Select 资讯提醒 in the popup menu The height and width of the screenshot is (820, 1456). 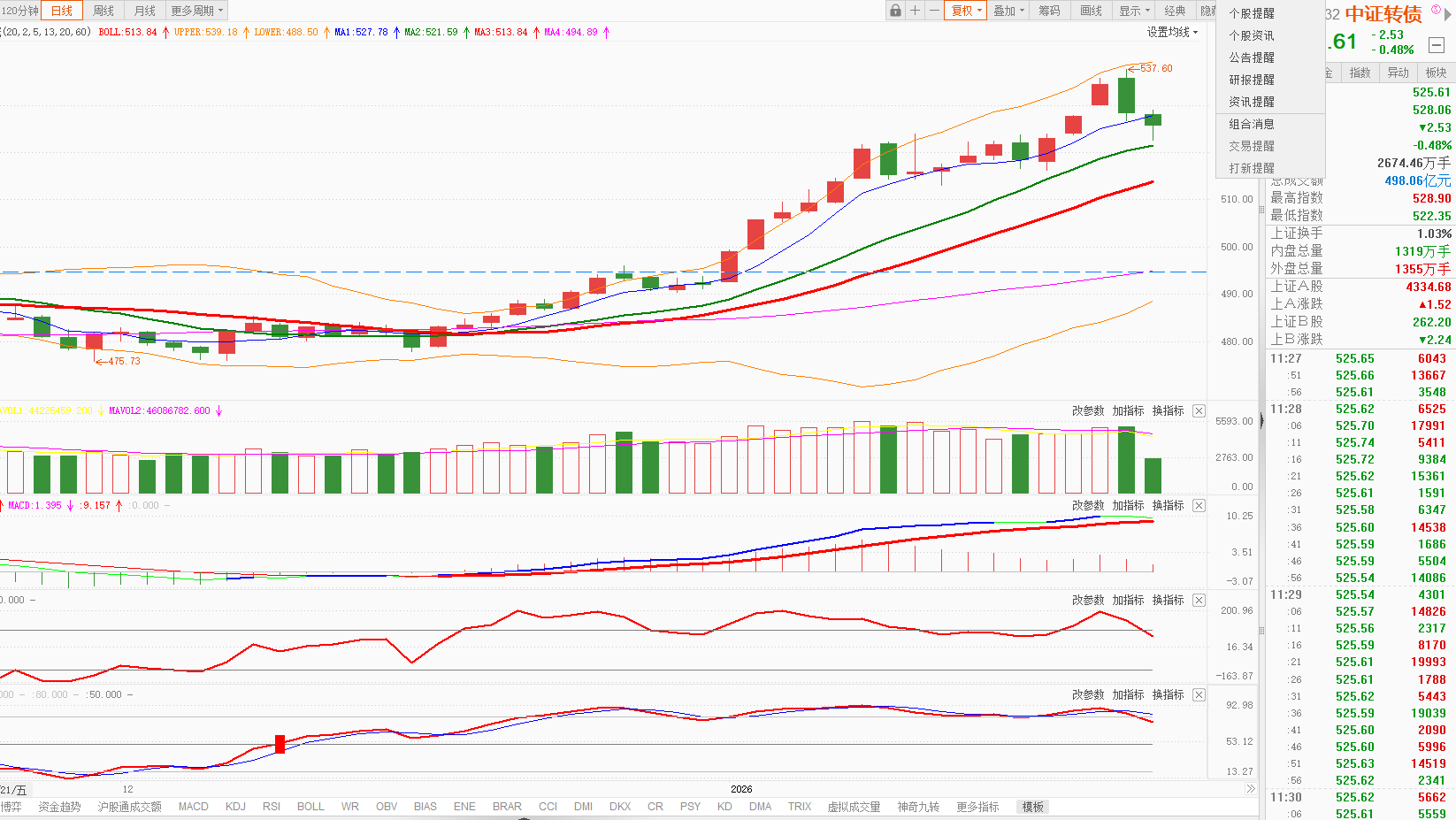coord(1252,102)
